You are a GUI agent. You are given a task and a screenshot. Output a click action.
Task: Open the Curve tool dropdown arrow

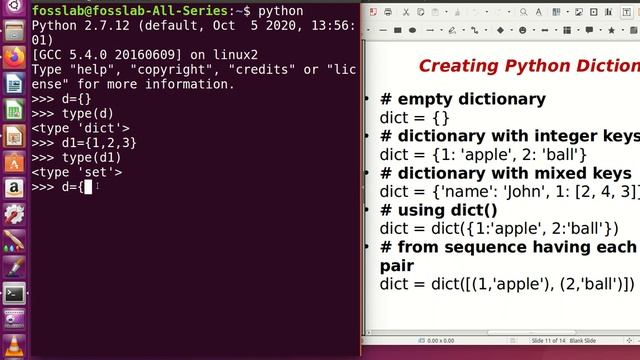point(464,30)
